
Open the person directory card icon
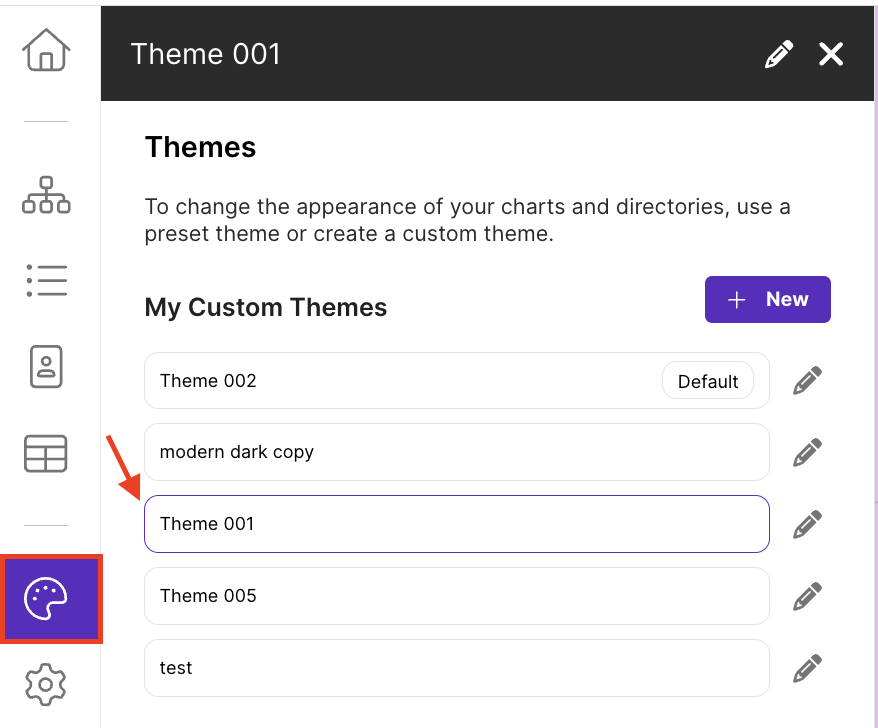[x=46, y=367]
